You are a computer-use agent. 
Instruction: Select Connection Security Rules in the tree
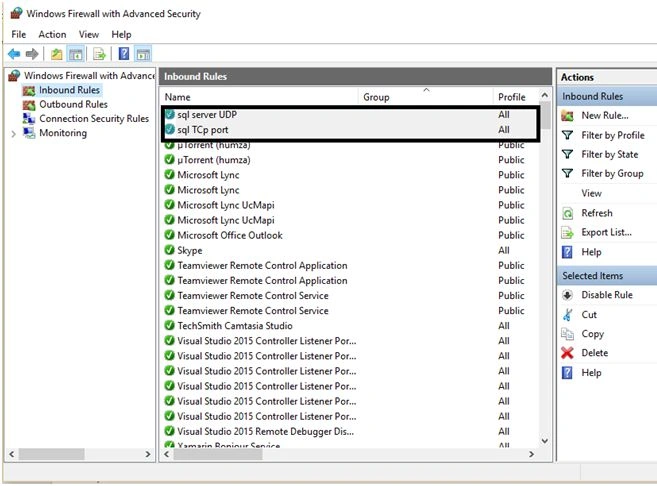[x=94, y=119]
